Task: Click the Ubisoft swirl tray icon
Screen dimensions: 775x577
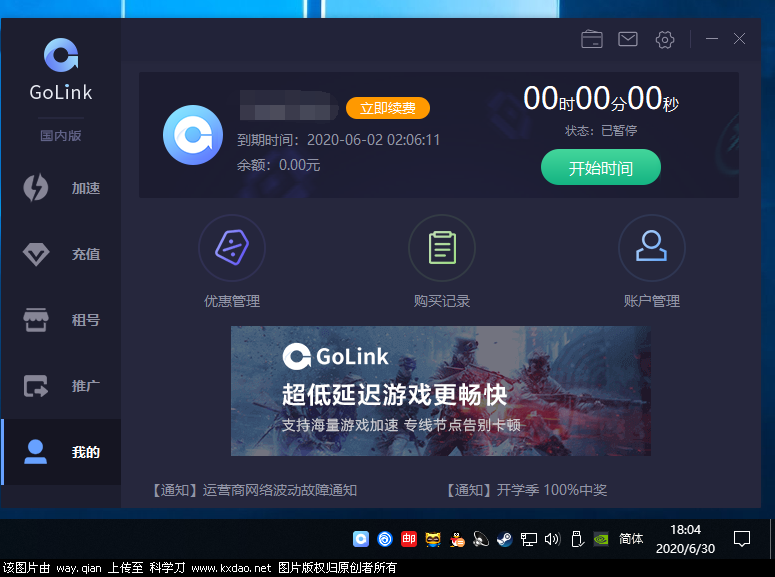Action: click(385, 538)
